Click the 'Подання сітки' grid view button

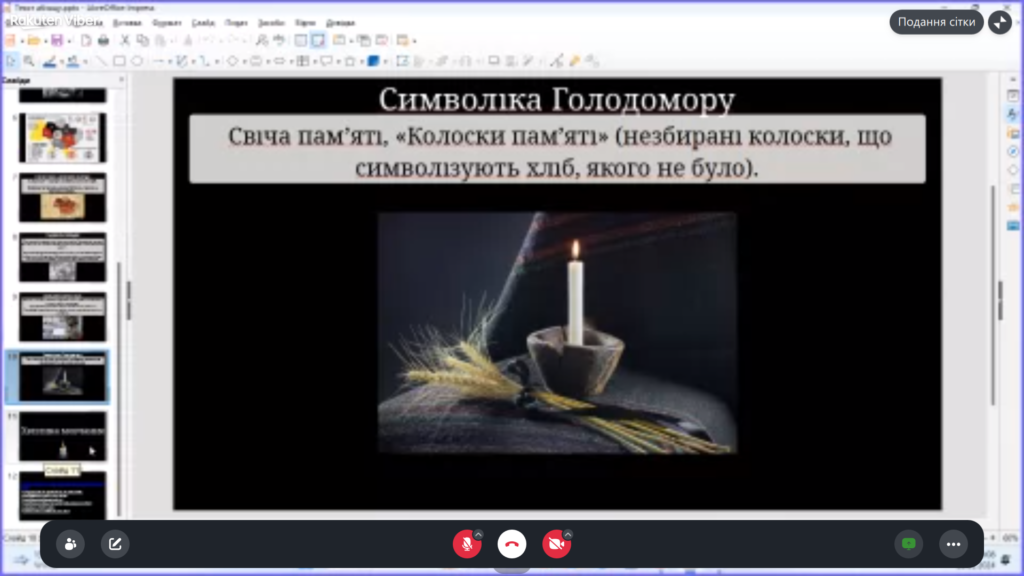(x=936, y=22)
